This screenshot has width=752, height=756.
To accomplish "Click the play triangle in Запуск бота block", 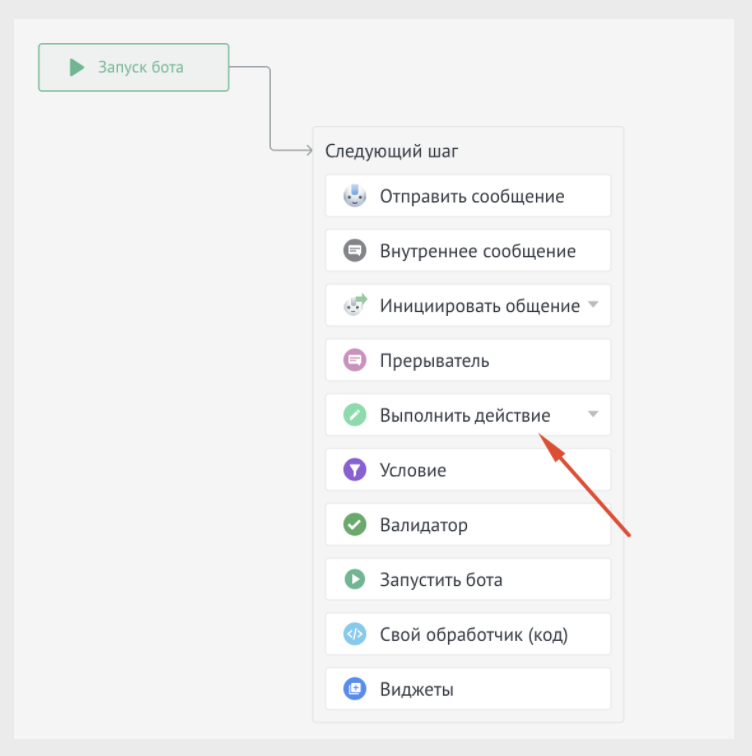I will 77,68.
